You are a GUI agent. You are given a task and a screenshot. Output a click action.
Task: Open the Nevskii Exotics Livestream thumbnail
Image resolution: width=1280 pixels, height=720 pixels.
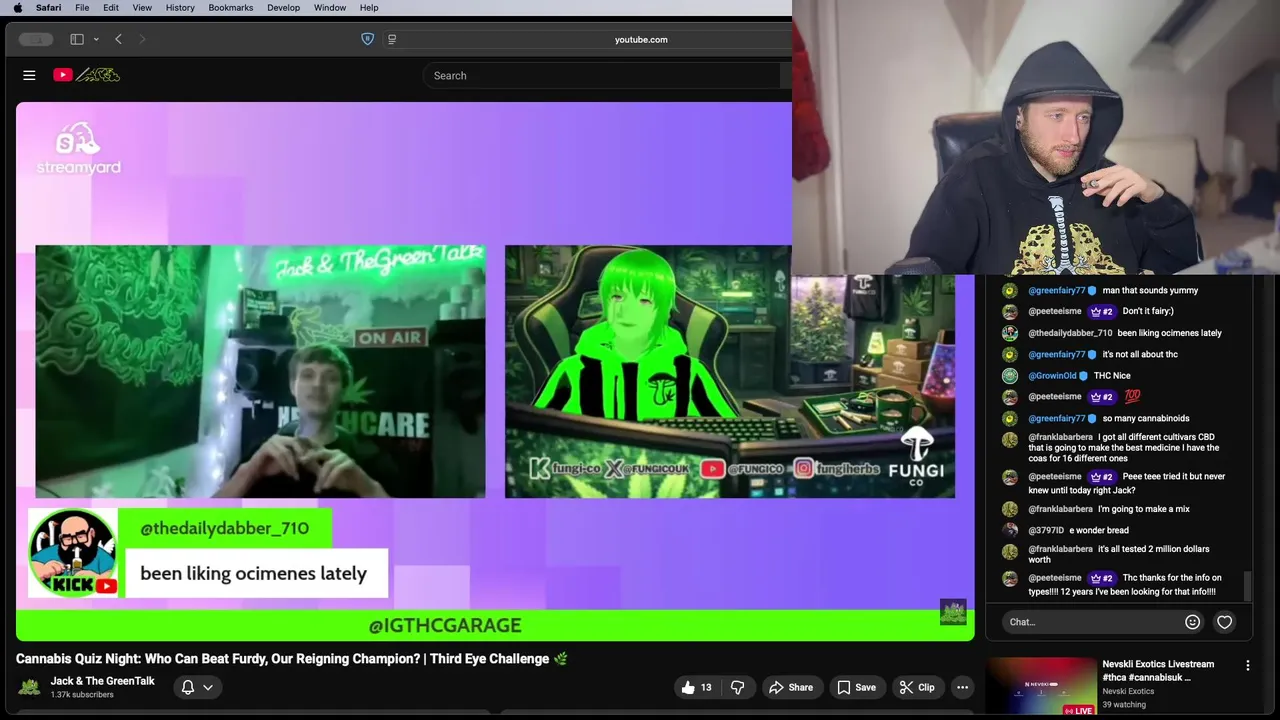(1041, 686)
